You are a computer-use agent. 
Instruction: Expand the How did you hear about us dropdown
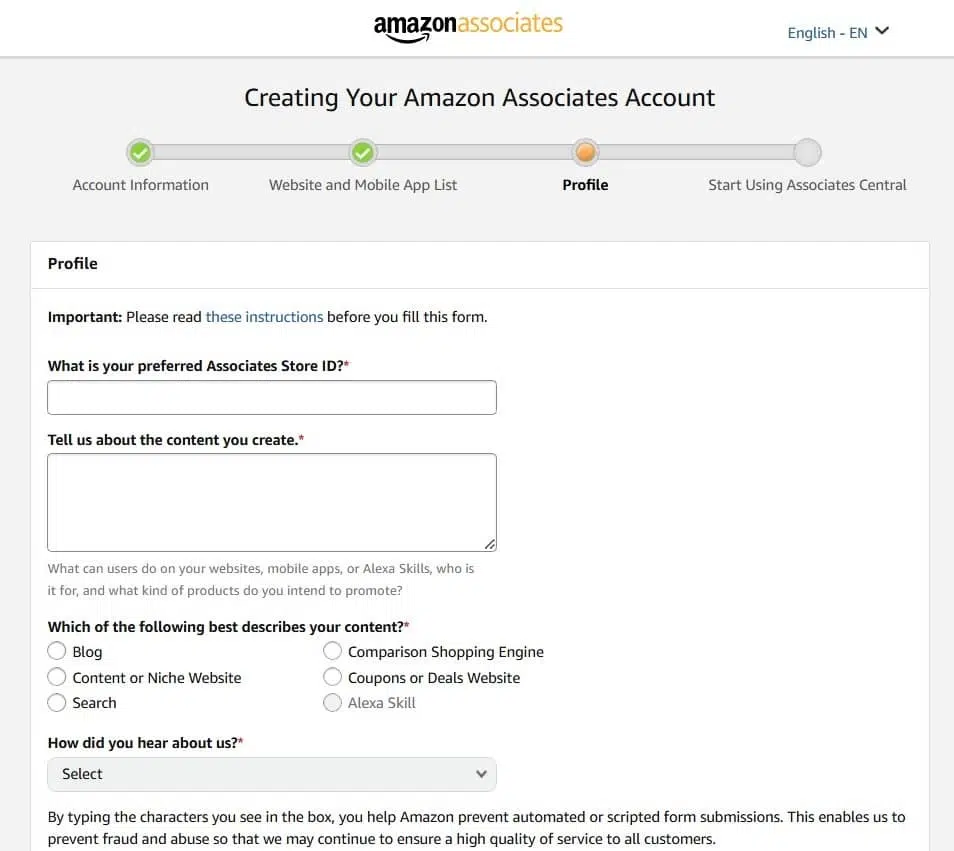(x=272, y=774)
